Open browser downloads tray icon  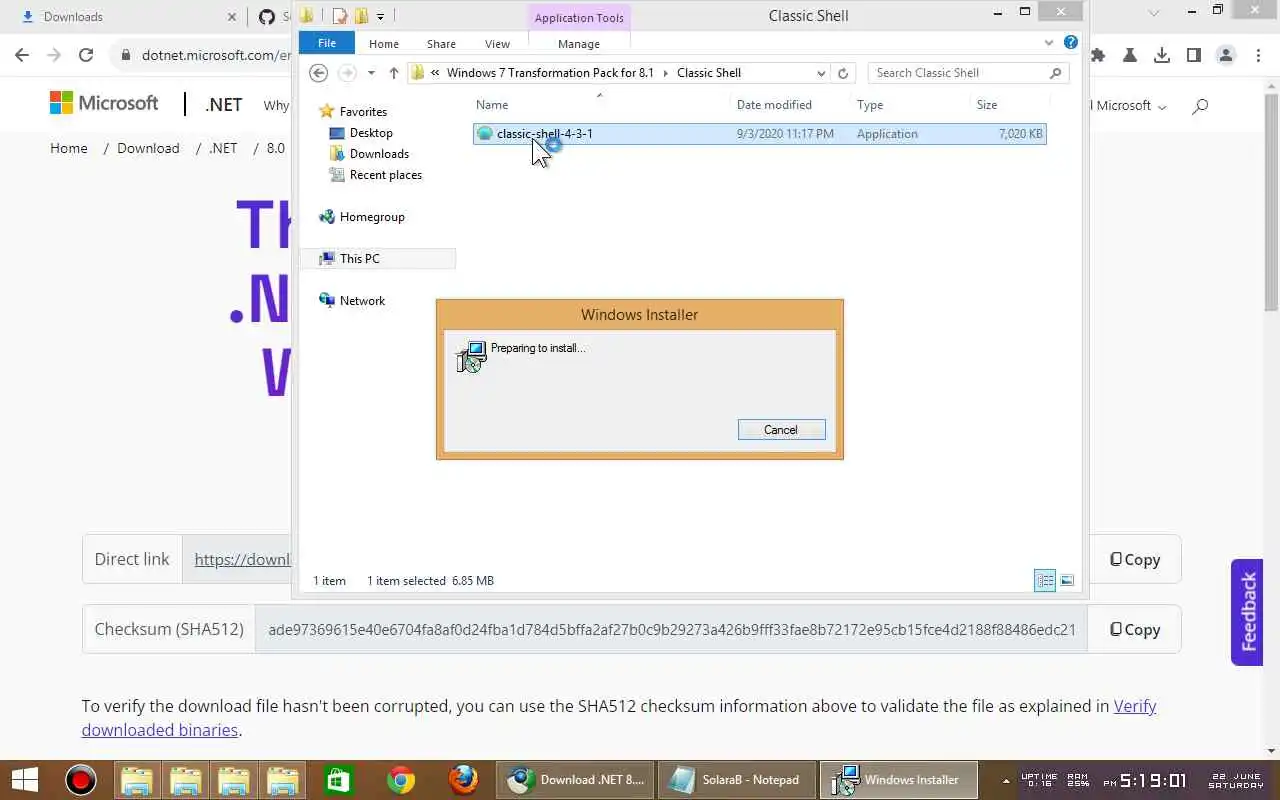1162,55
